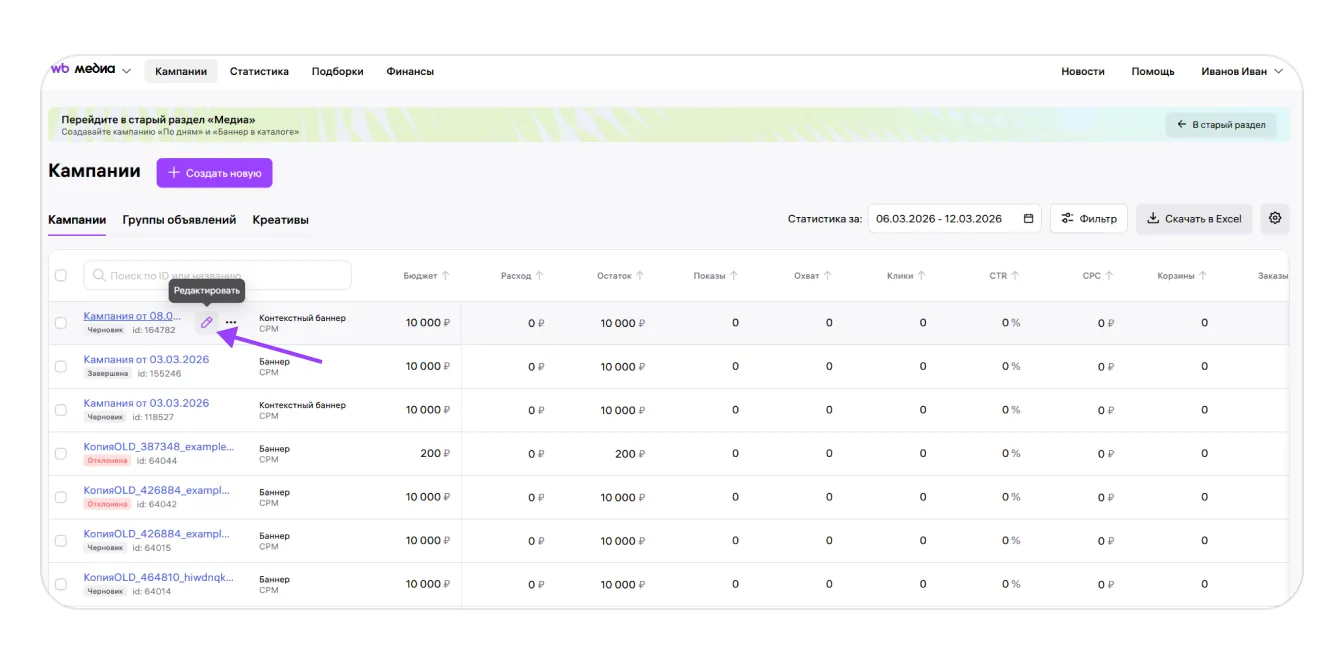Click Скачать в Excel button
The width and height of the screenshot is (1344, 664).
1194,218
